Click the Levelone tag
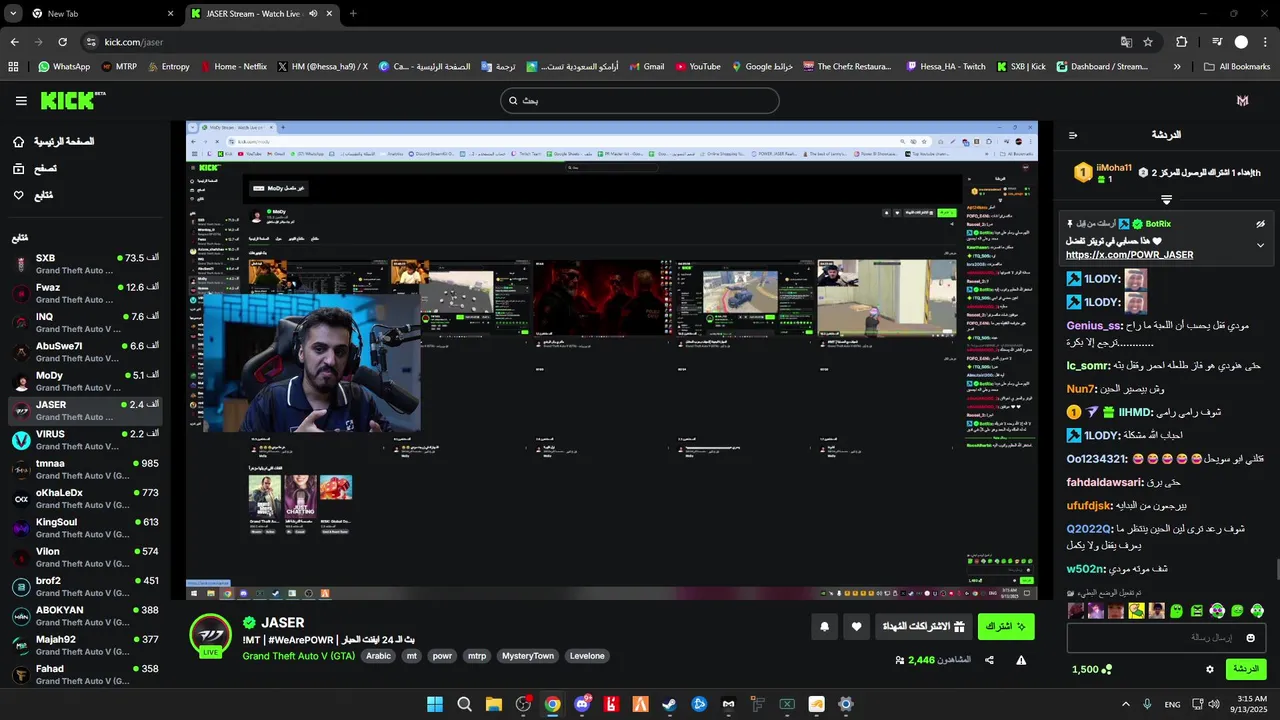 coord(587,656)
